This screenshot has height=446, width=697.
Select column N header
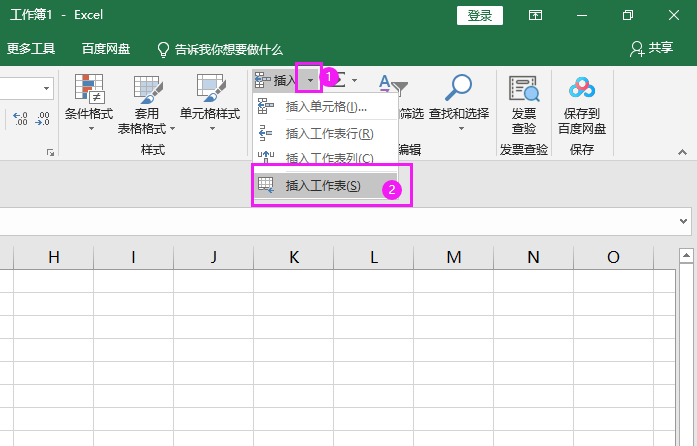533,257
